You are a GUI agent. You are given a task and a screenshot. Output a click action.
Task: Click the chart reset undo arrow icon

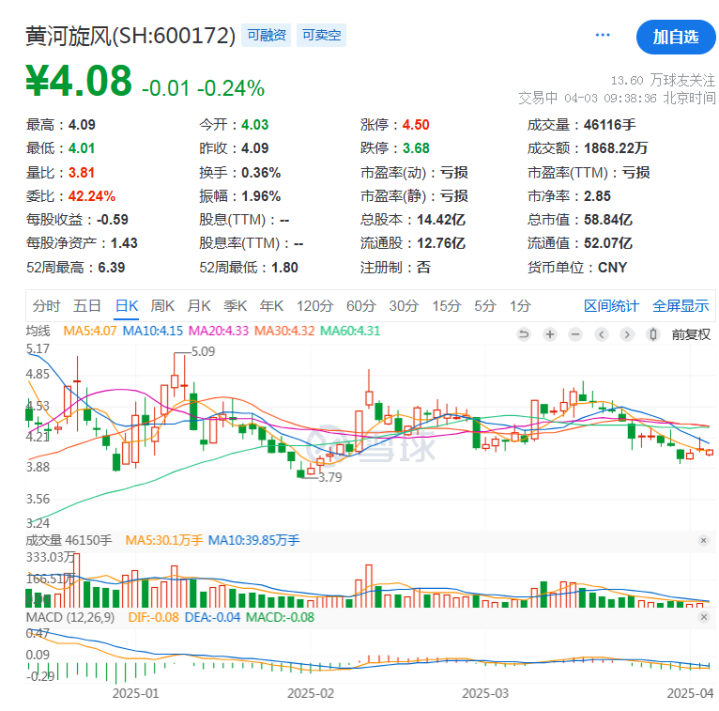point(523,334)
